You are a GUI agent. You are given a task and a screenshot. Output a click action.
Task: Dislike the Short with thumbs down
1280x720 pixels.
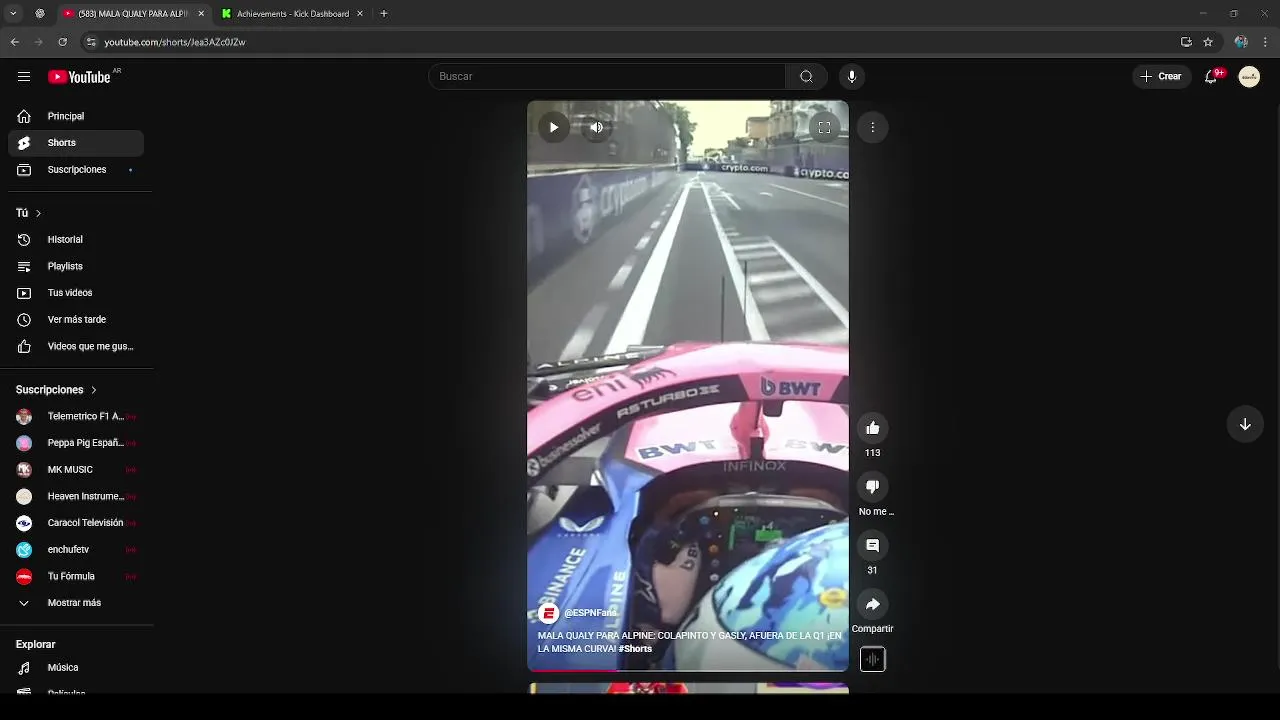(x=873, y=487)
